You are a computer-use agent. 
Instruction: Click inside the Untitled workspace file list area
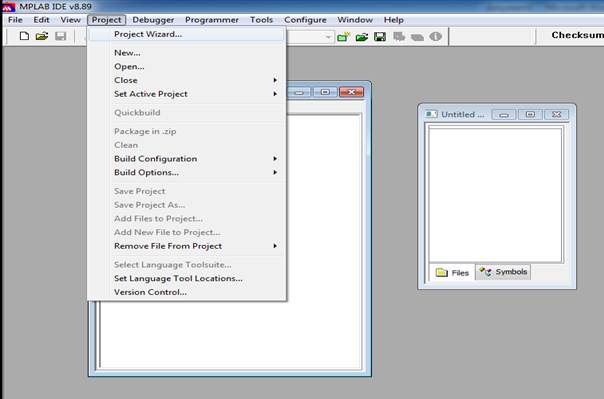(495, 195)
